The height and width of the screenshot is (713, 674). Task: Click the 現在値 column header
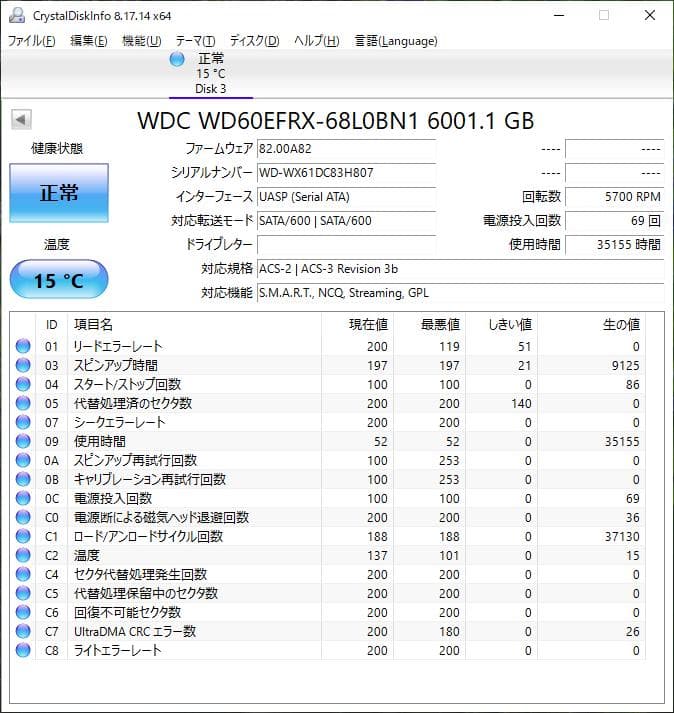tap(357, 325)
